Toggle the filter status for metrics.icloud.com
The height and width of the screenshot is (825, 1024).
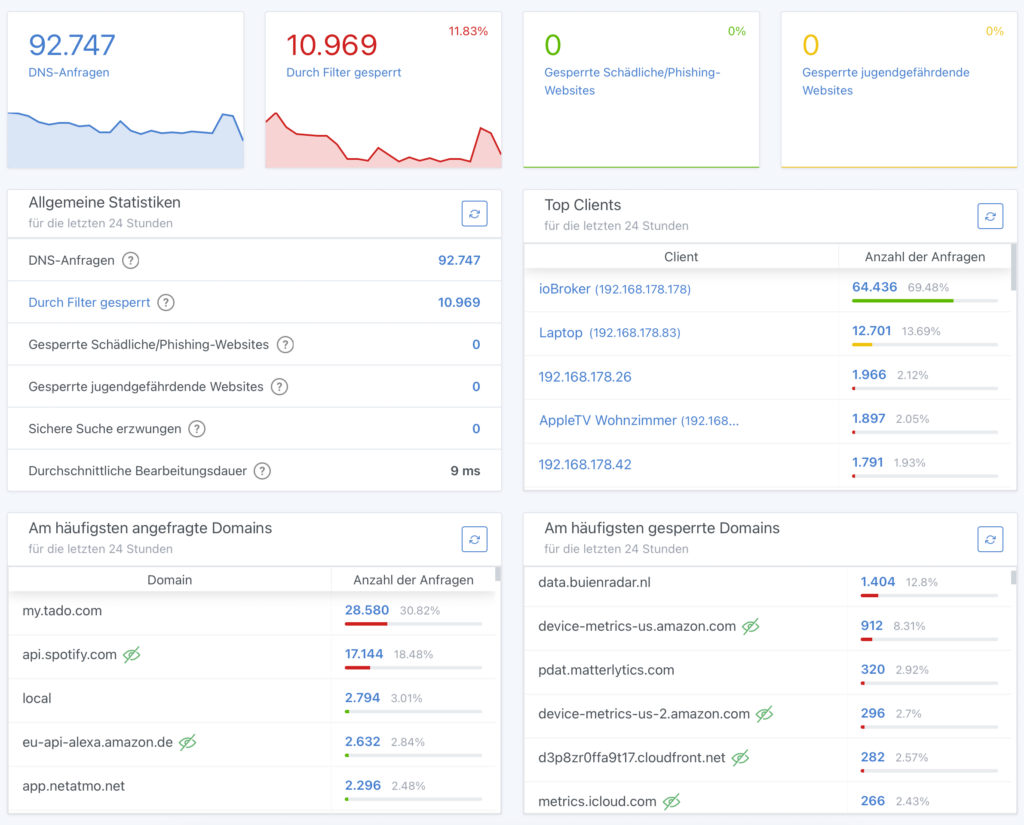tap(671, 801)
